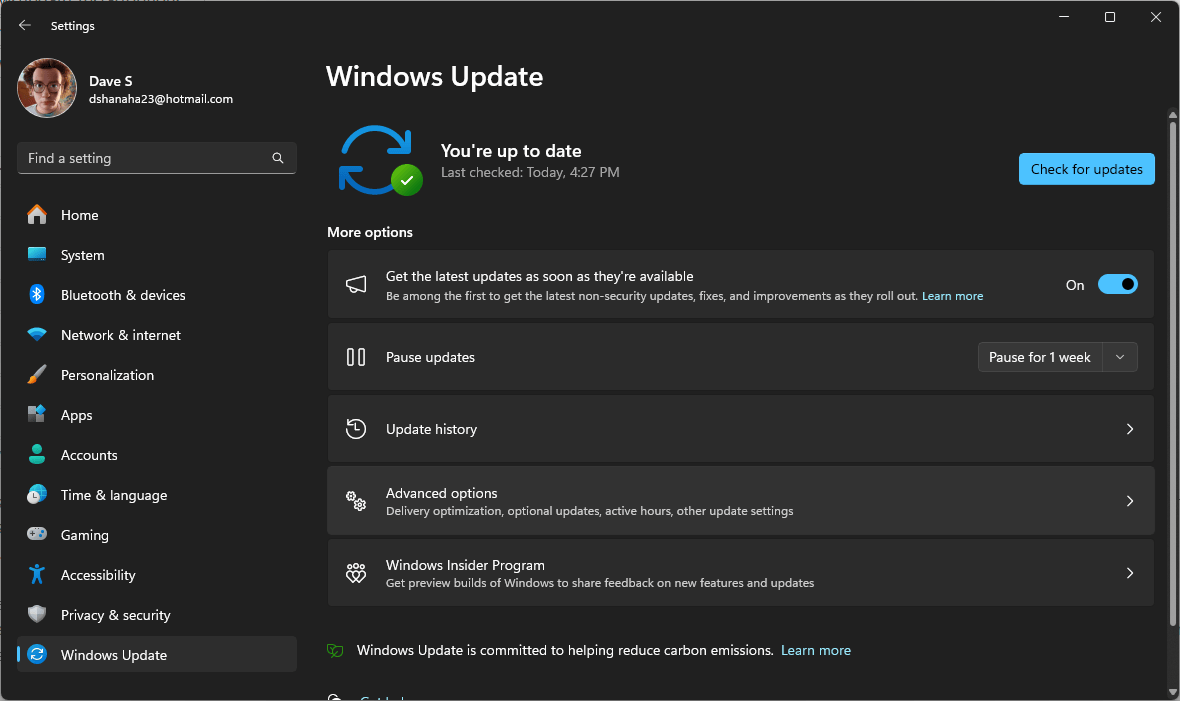Select the Apps settings icon
1180x701 pixels.
click(37, 415)
